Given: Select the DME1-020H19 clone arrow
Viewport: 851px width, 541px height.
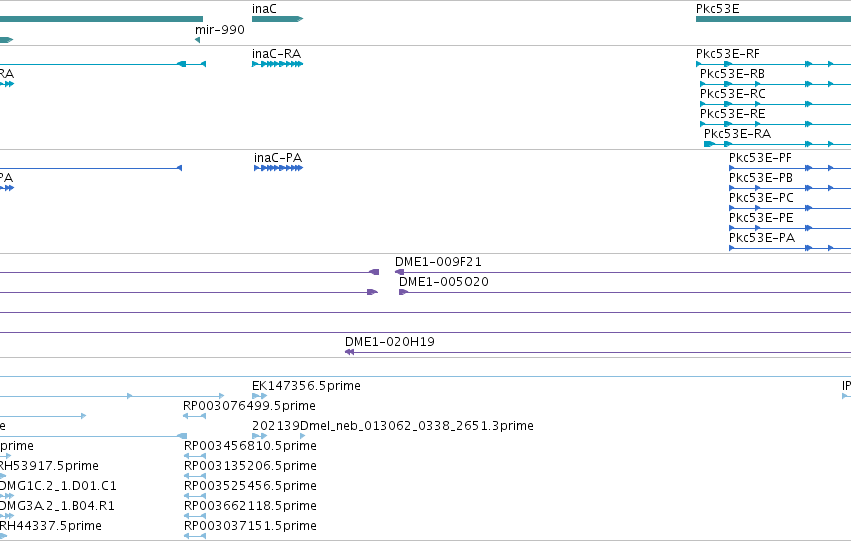Looking at the screenshot, I should [x=598, y=352].
